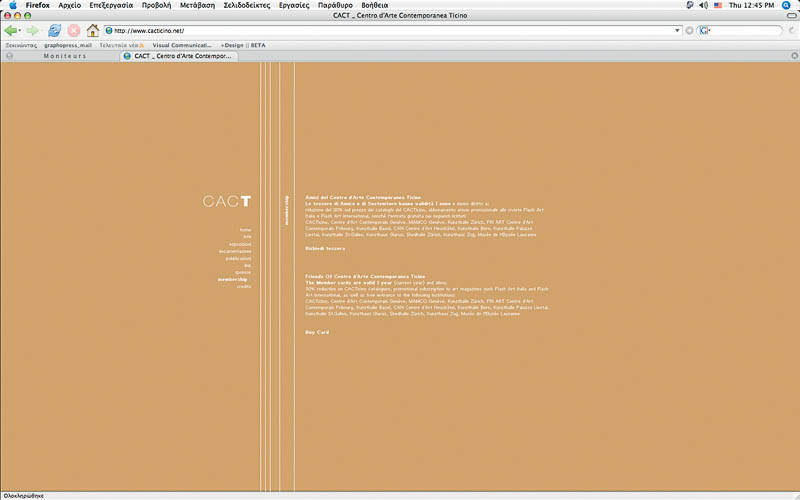Open the Αρχείο menu
Screen dimensions: 800x500
point(69,5)
